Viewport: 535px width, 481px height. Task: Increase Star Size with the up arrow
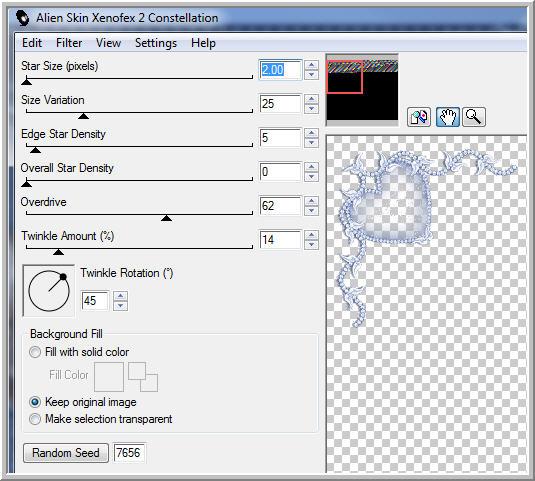tap(311, 65)
